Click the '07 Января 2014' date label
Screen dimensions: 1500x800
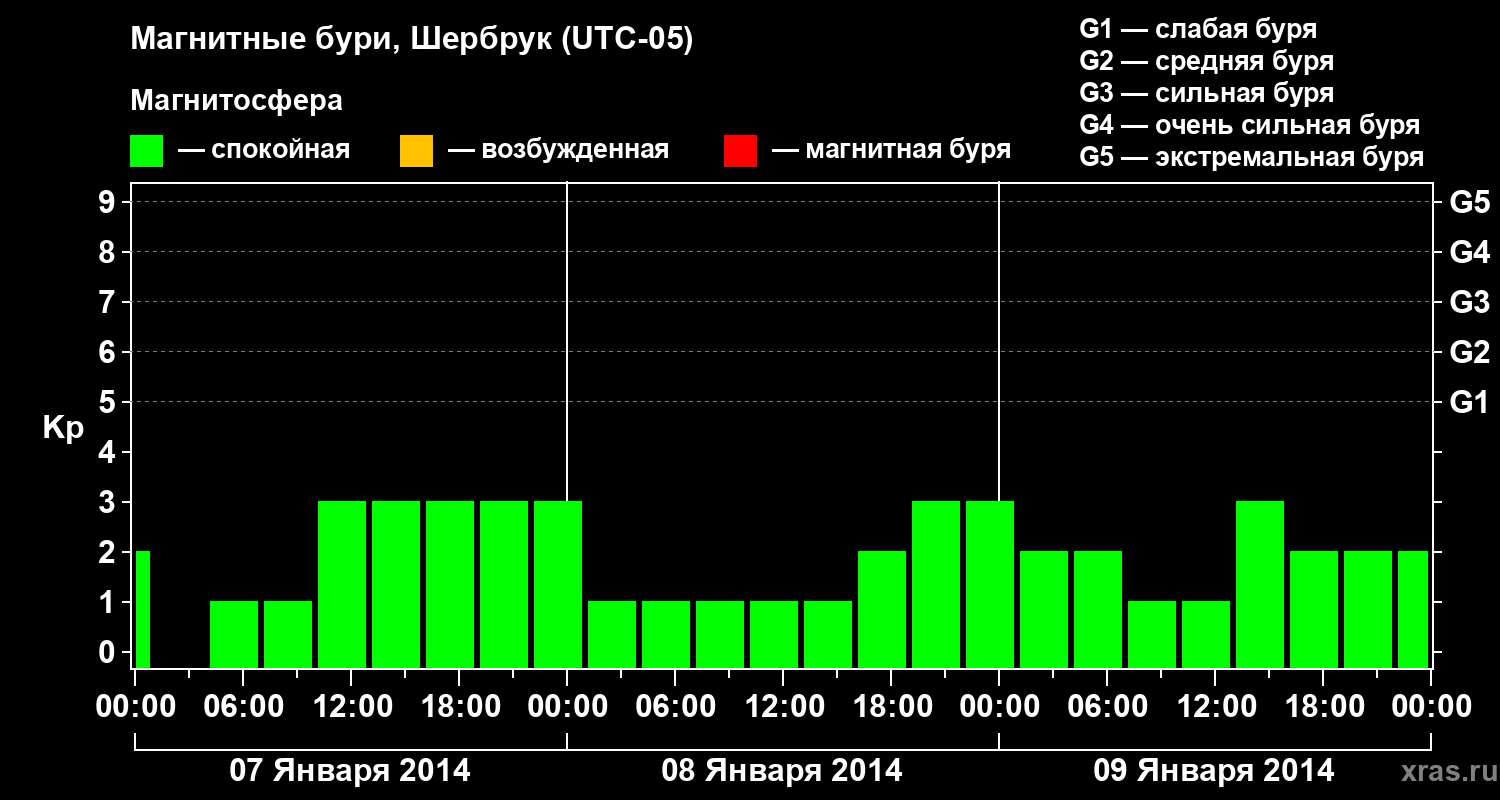coord(350,771)
